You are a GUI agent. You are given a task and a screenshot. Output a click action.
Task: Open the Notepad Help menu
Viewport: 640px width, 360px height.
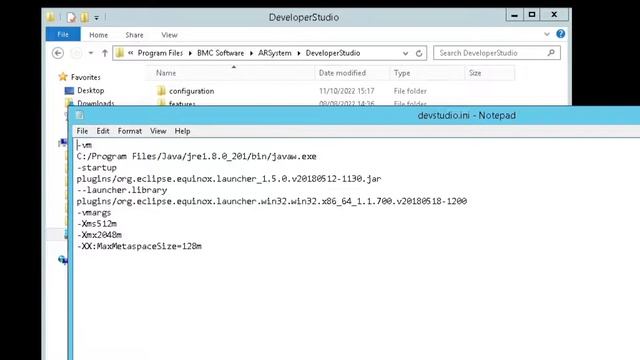[x=182, y=131]
